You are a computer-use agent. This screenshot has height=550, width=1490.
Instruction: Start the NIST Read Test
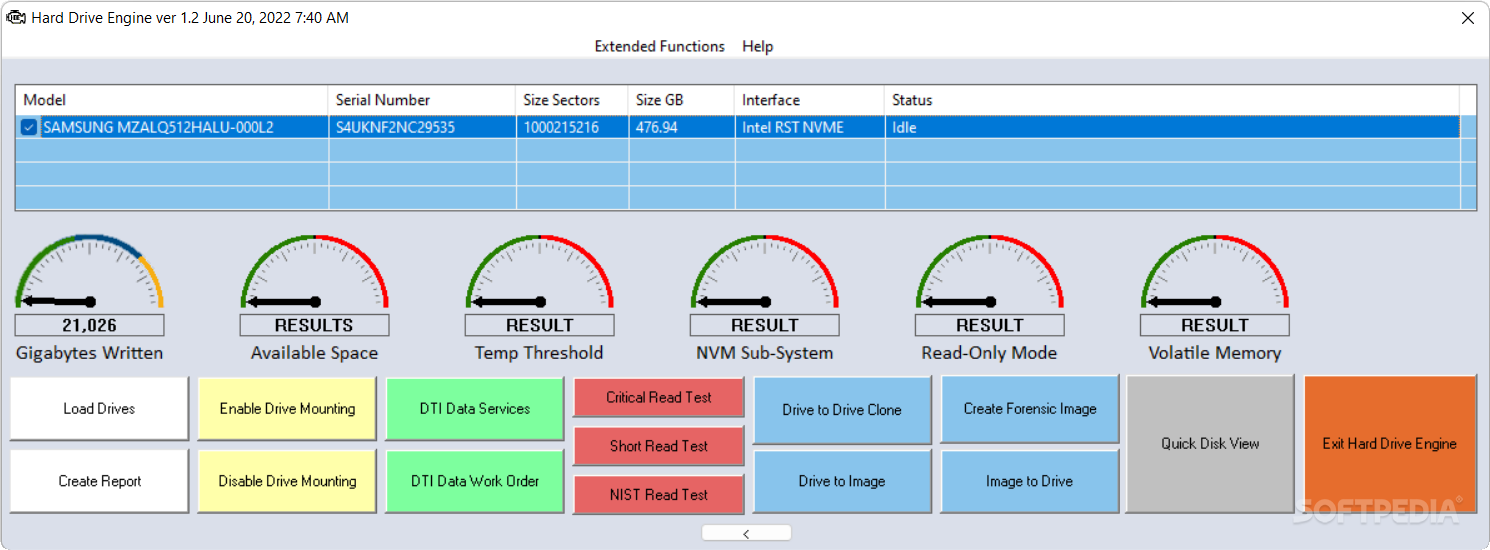(659, 495)
